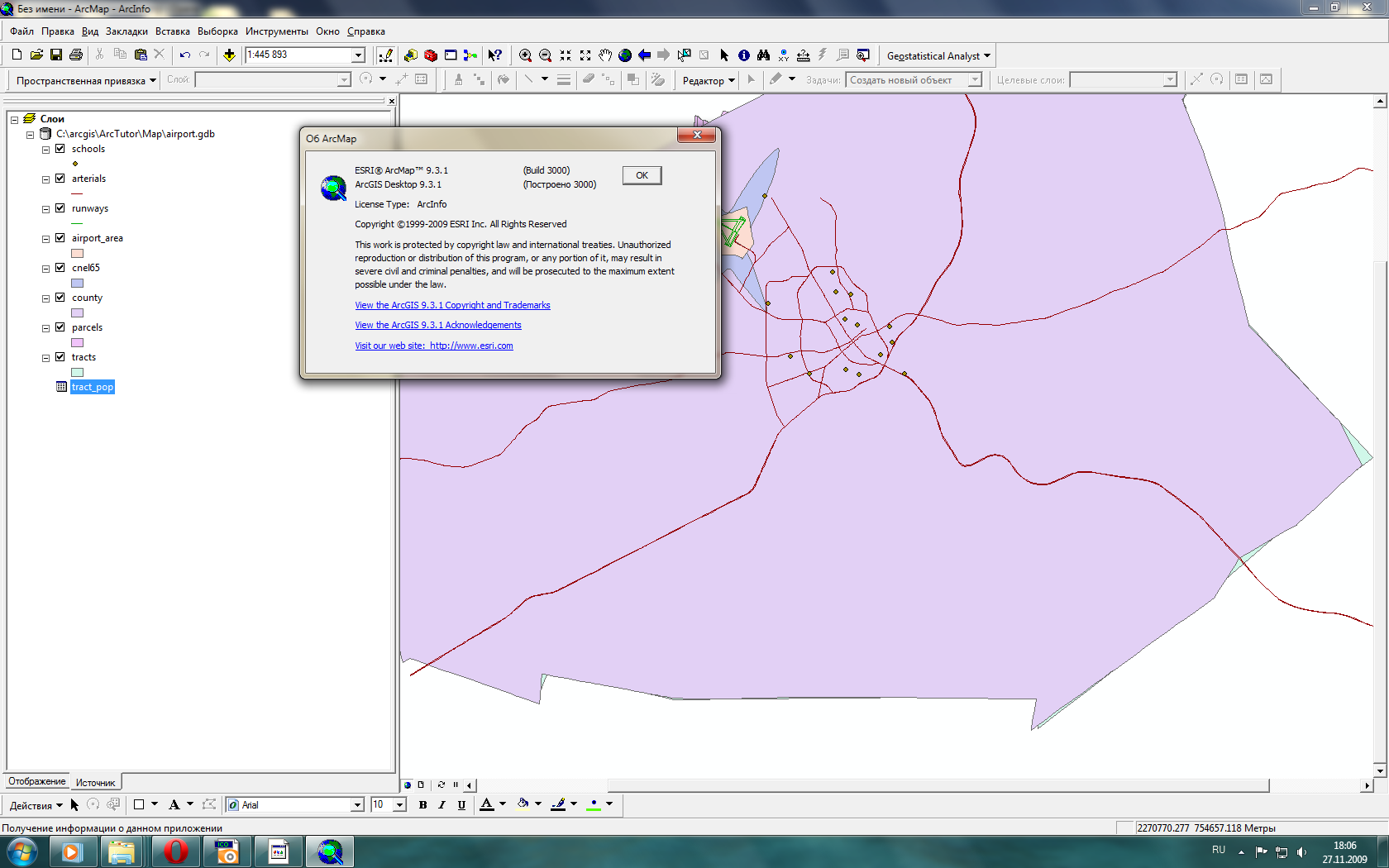Open the Copyright and Trademarks link
Screen dimensions: 1389x868
(x=452, y=305)
